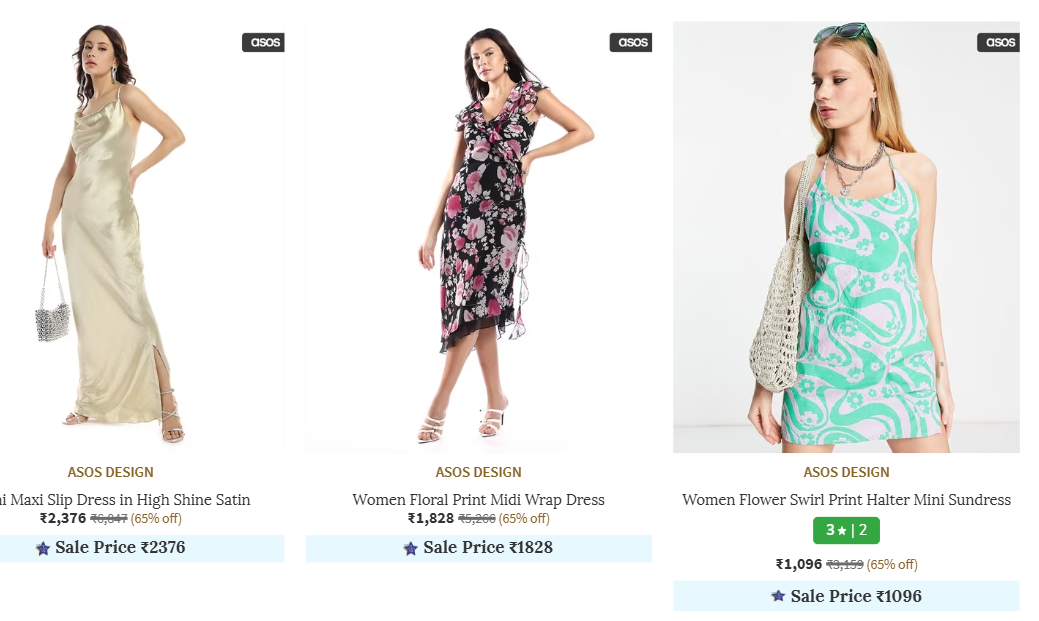Click ASOS DESIGN brand under floral dress
The image size is (1039, 621).
[x=479, y=472]
